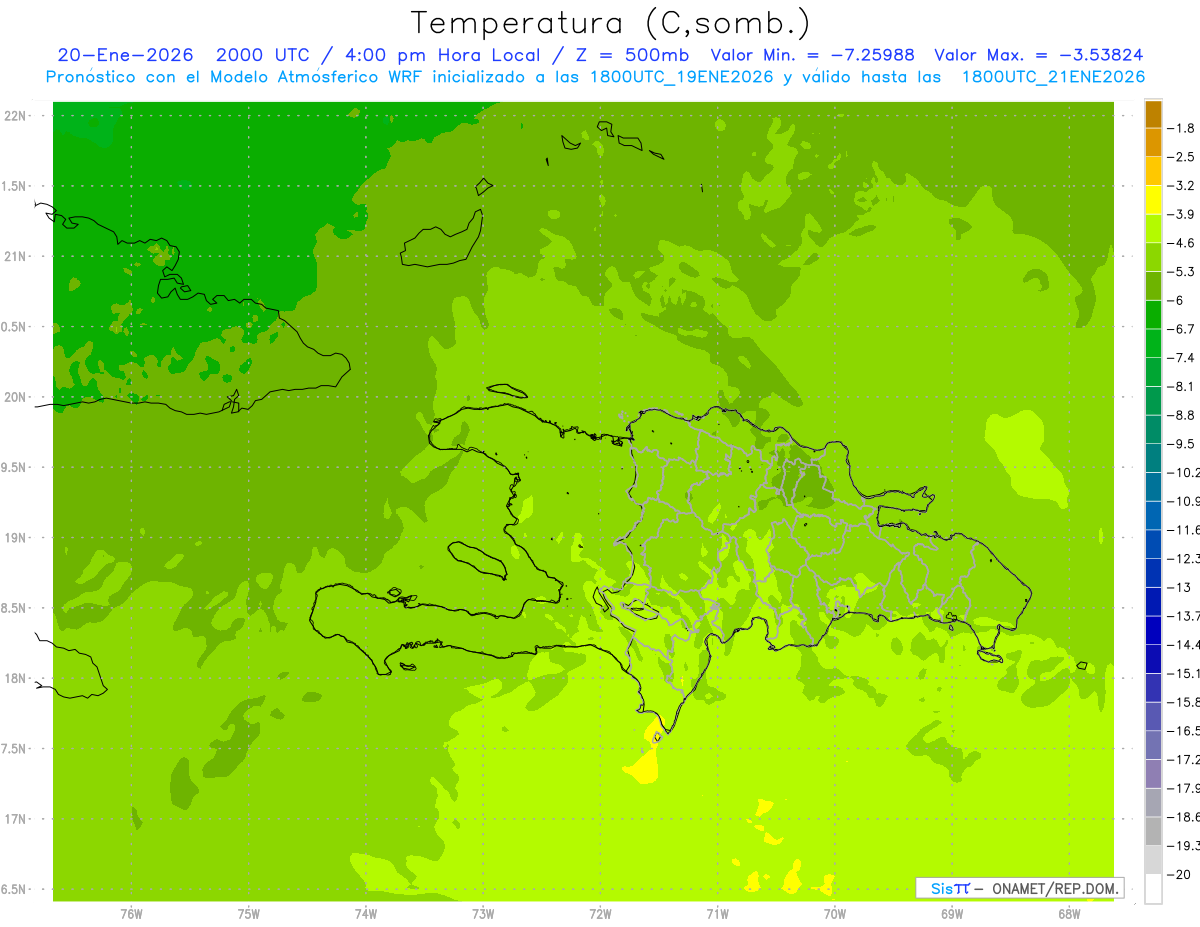1200x927 pixels.
Task: Click the '-6' colorbar value
Action: click(1176, 300)
